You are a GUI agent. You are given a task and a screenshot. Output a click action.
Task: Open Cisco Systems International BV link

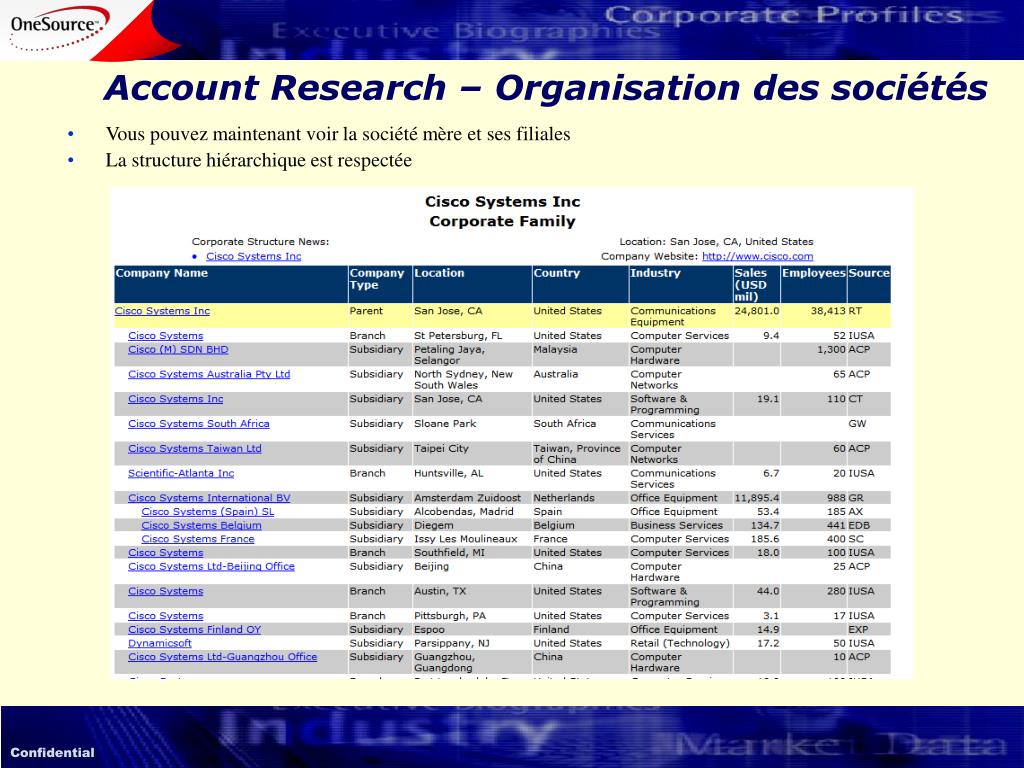(x=209, y=498)
